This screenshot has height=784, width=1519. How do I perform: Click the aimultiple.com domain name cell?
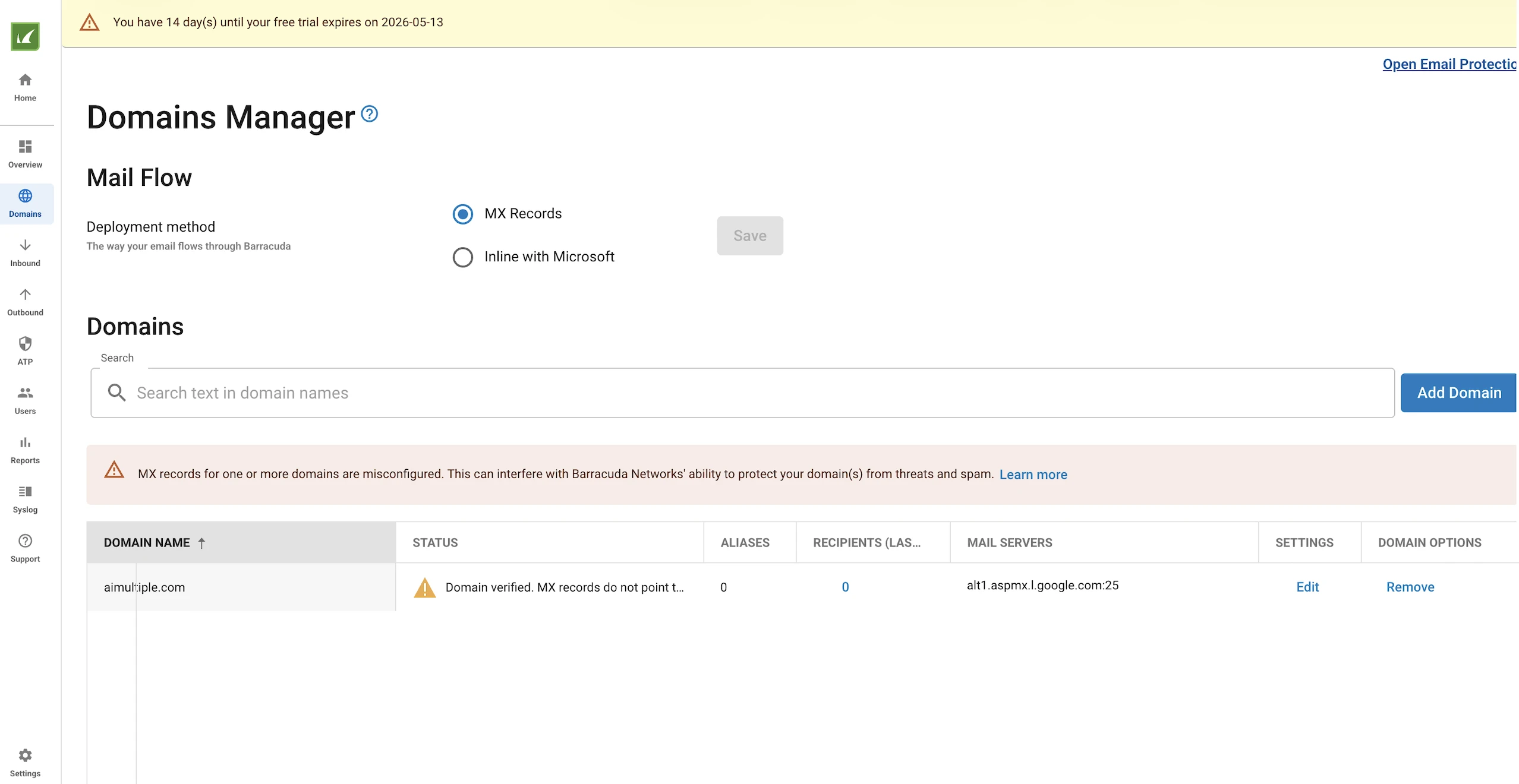coord(241,587)
